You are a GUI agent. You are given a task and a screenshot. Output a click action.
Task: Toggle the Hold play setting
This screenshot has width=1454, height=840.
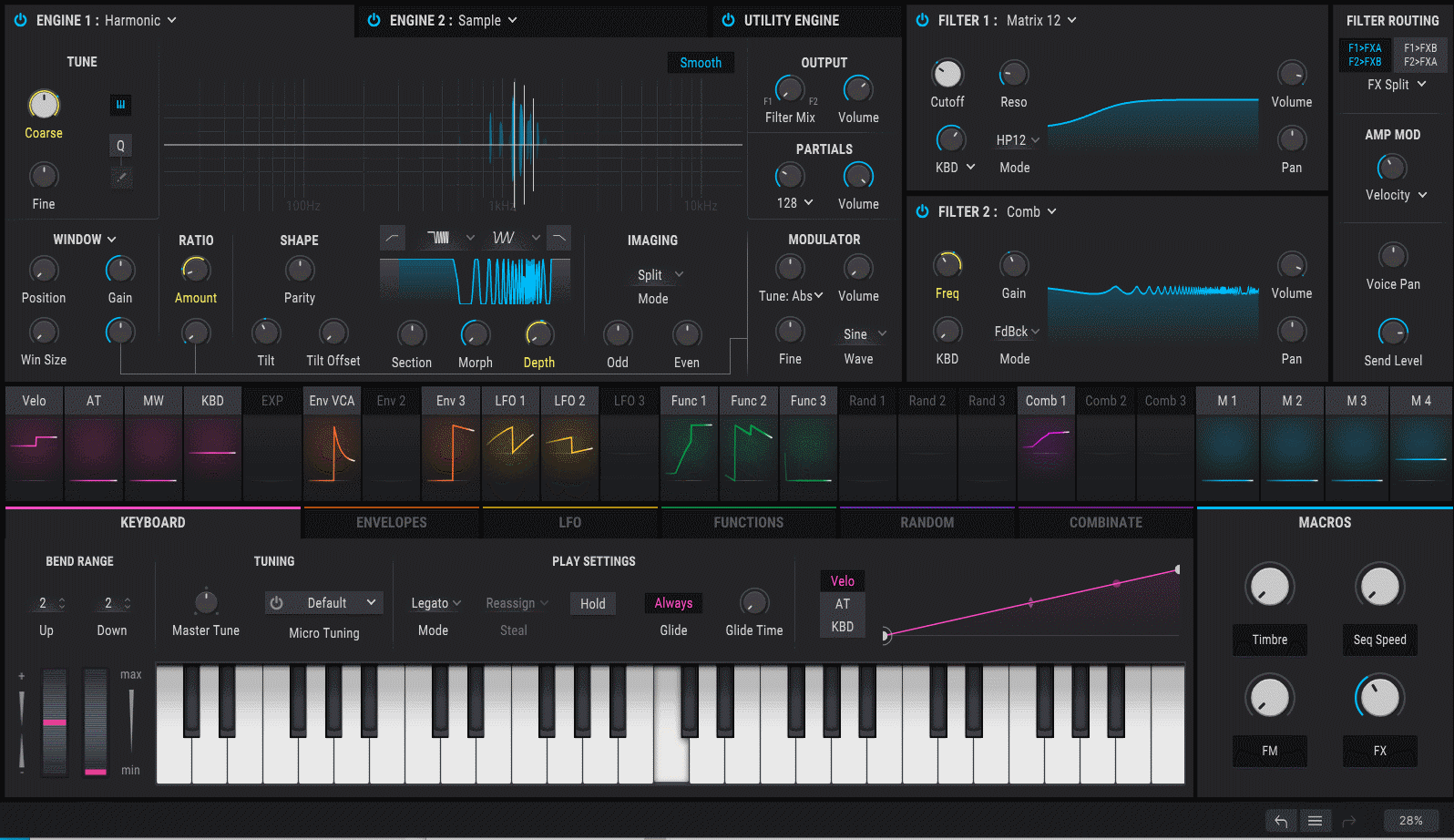coord(593,603)
